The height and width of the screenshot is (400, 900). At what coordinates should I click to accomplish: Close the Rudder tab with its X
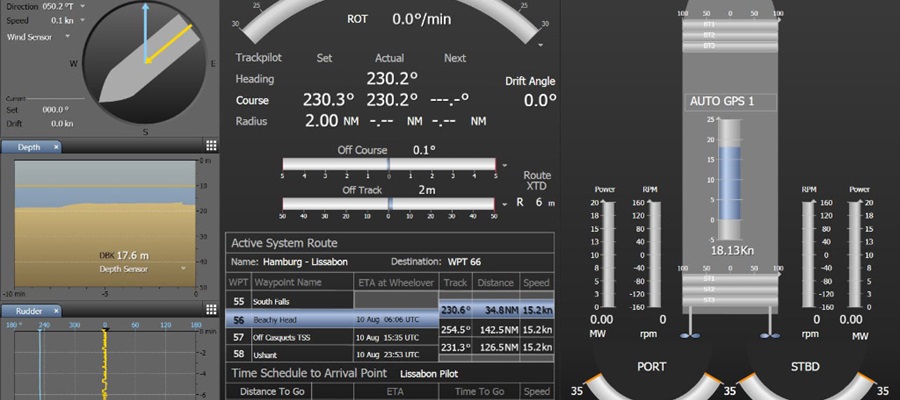pos(56,312)
